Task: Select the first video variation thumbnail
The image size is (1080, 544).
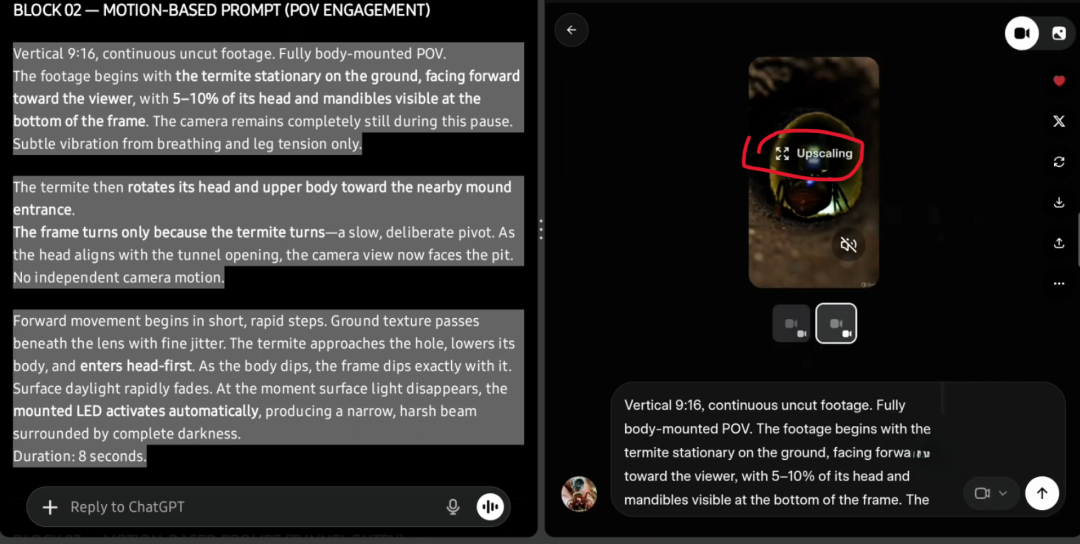Action: 791,323
